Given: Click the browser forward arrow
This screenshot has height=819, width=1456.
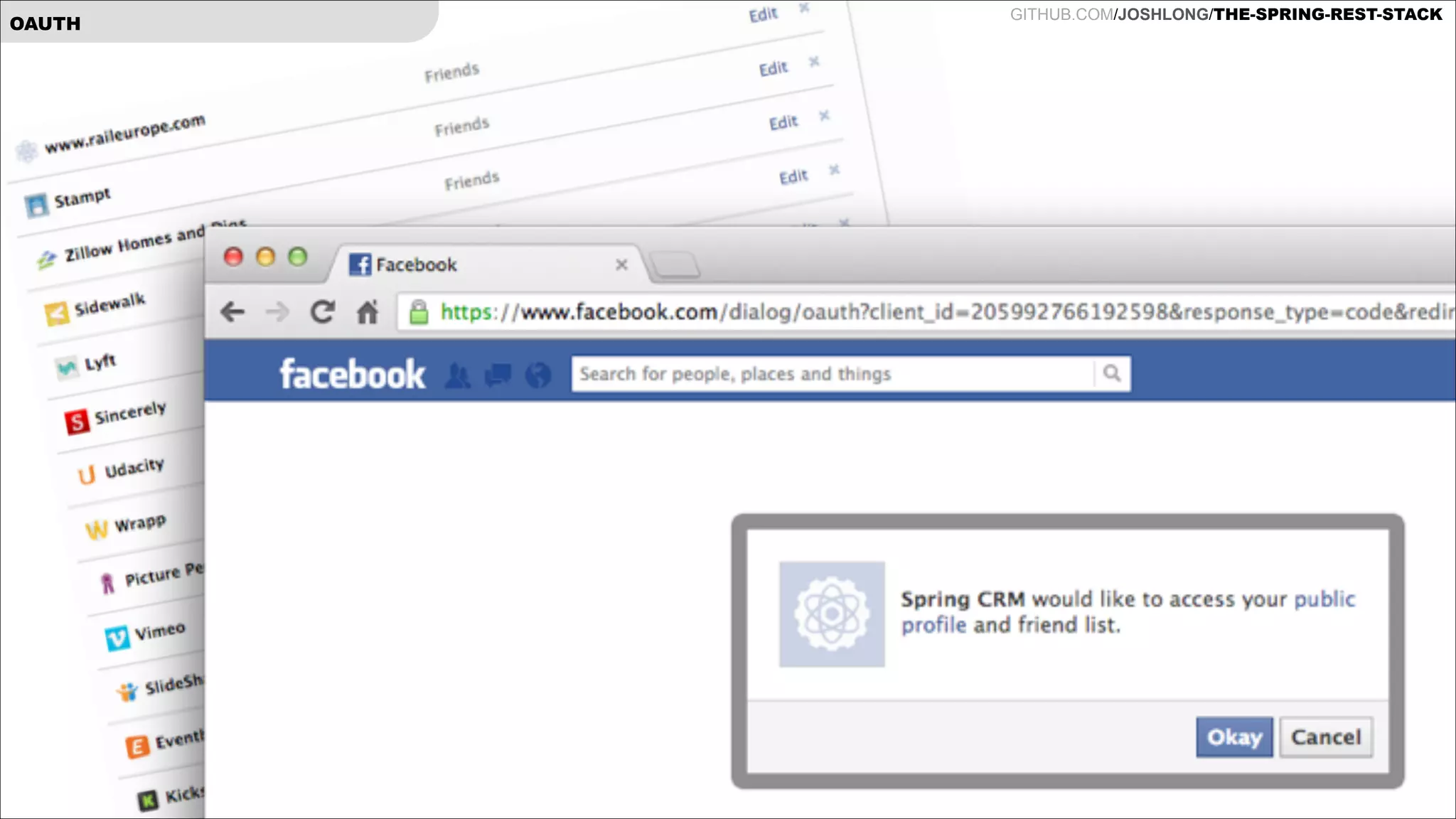Looking at the screenshot, I should [x=277, y=311].
